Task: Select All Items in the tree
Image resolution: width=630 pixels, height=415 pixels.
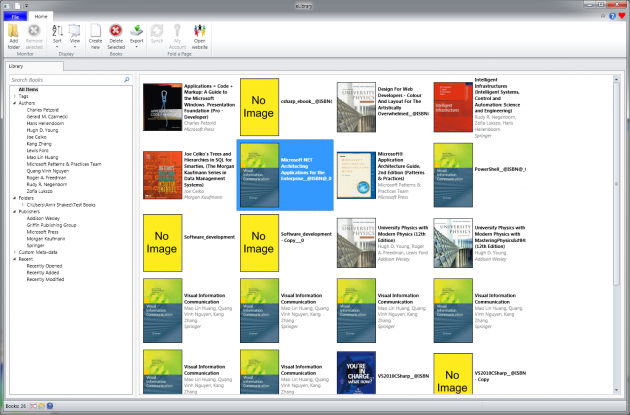Action: [29, 89]
